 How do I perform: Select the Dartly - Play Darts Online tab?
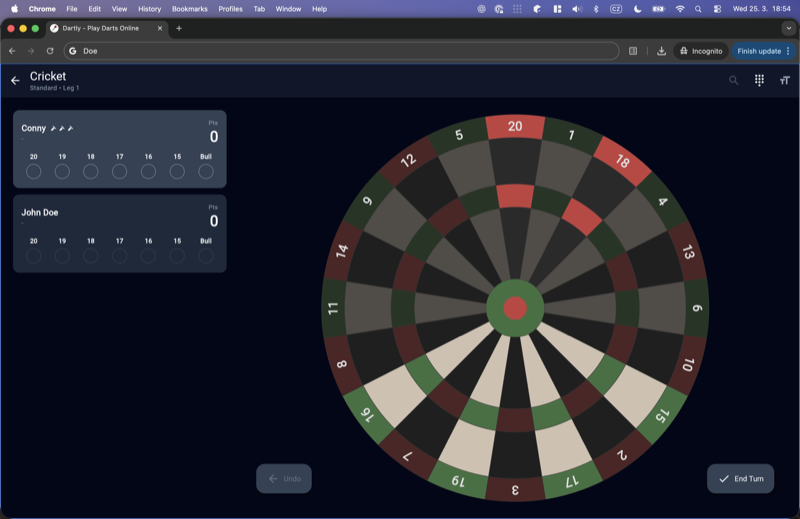pyautogui.click(x=106, y=29)
